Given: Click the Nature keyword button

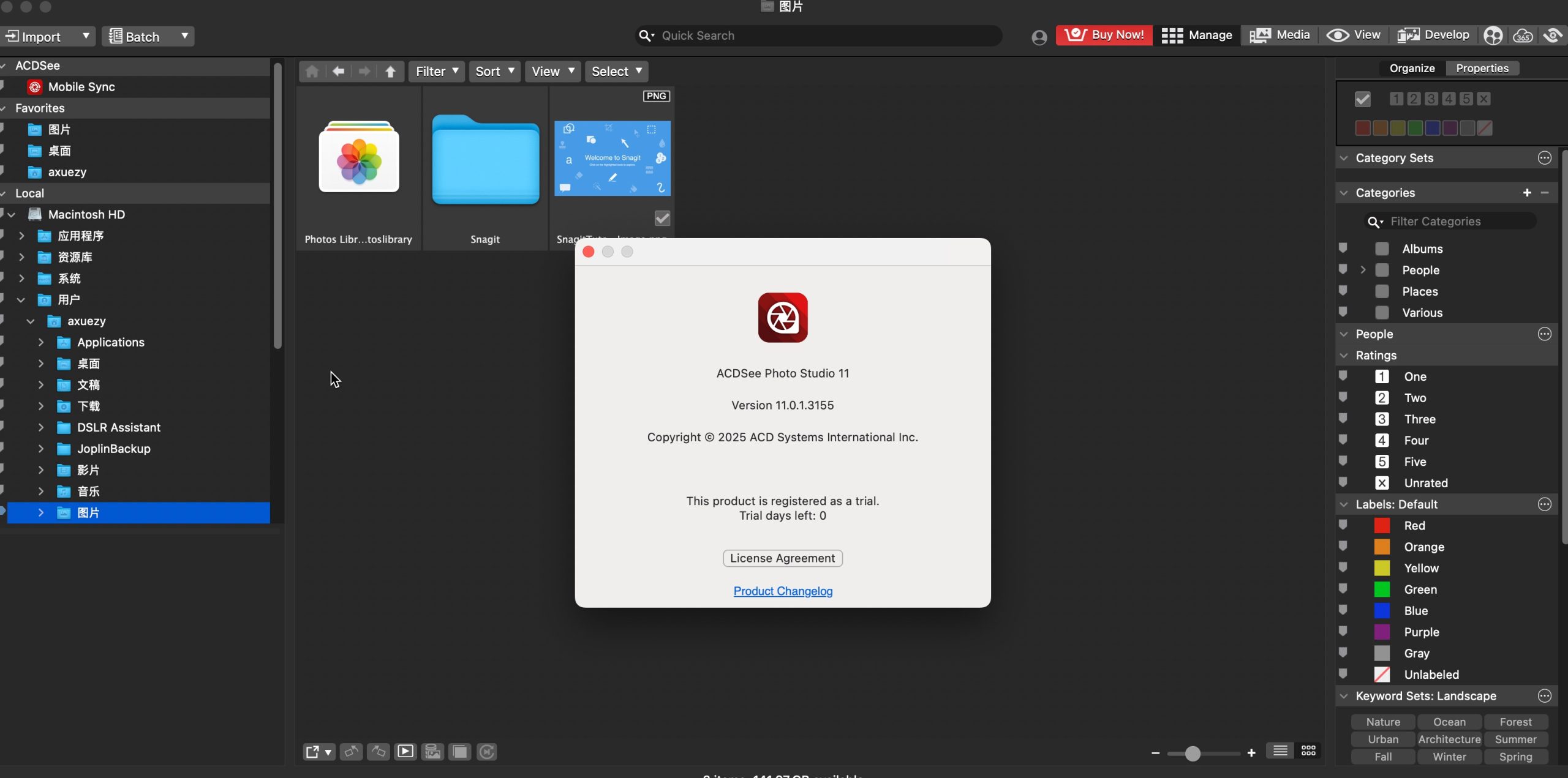Looking at the screenshot, I should [x=1383, y=722].
